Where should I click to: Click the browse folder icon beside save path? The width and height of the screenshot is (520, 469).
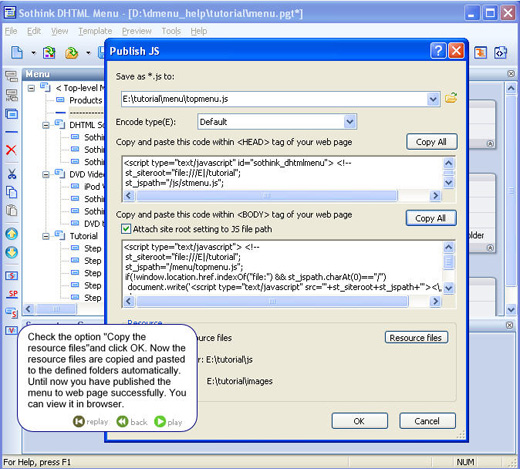point(451,98)
